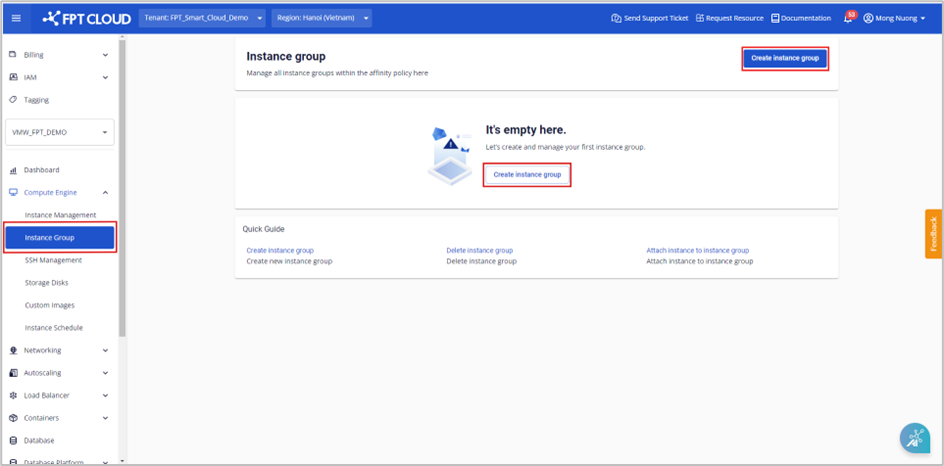
Task: Click the orange Feedback side tab
Action: pyautogui.click(x=933, y=233)
